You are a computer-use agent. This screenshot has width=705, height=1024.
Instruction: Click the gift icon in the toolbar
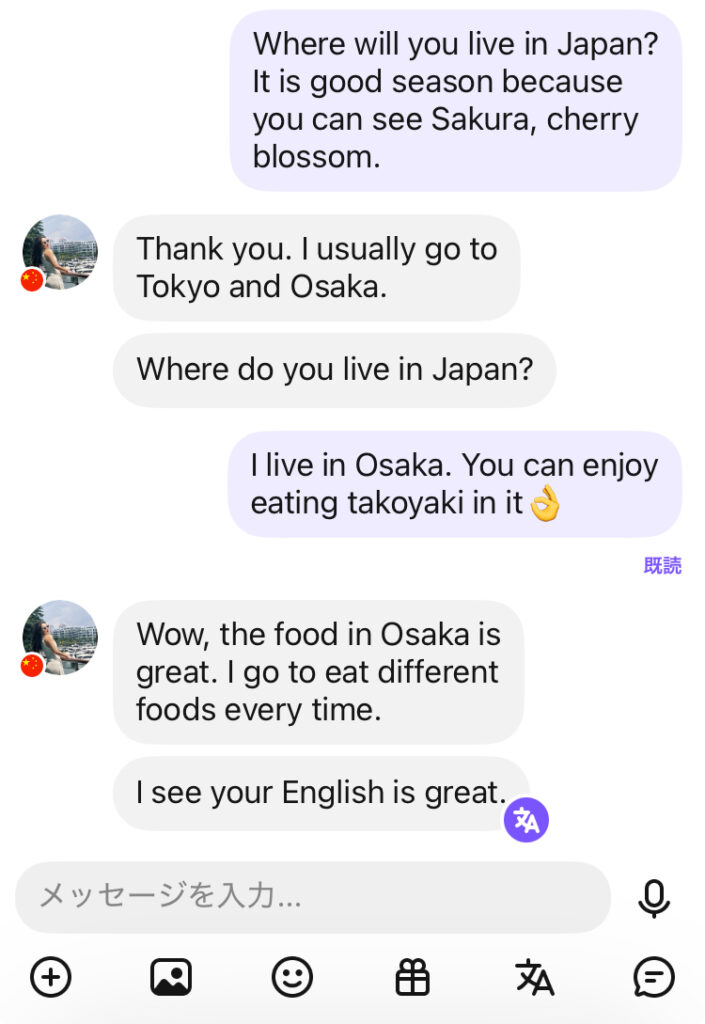pyautogui.click(x=412, y=978)
